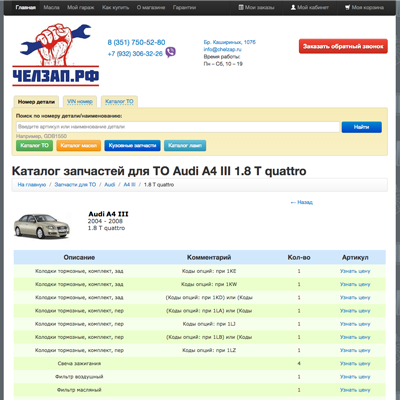
Task: Select Свеча зажигания description cell
Action: coord(79,364)
